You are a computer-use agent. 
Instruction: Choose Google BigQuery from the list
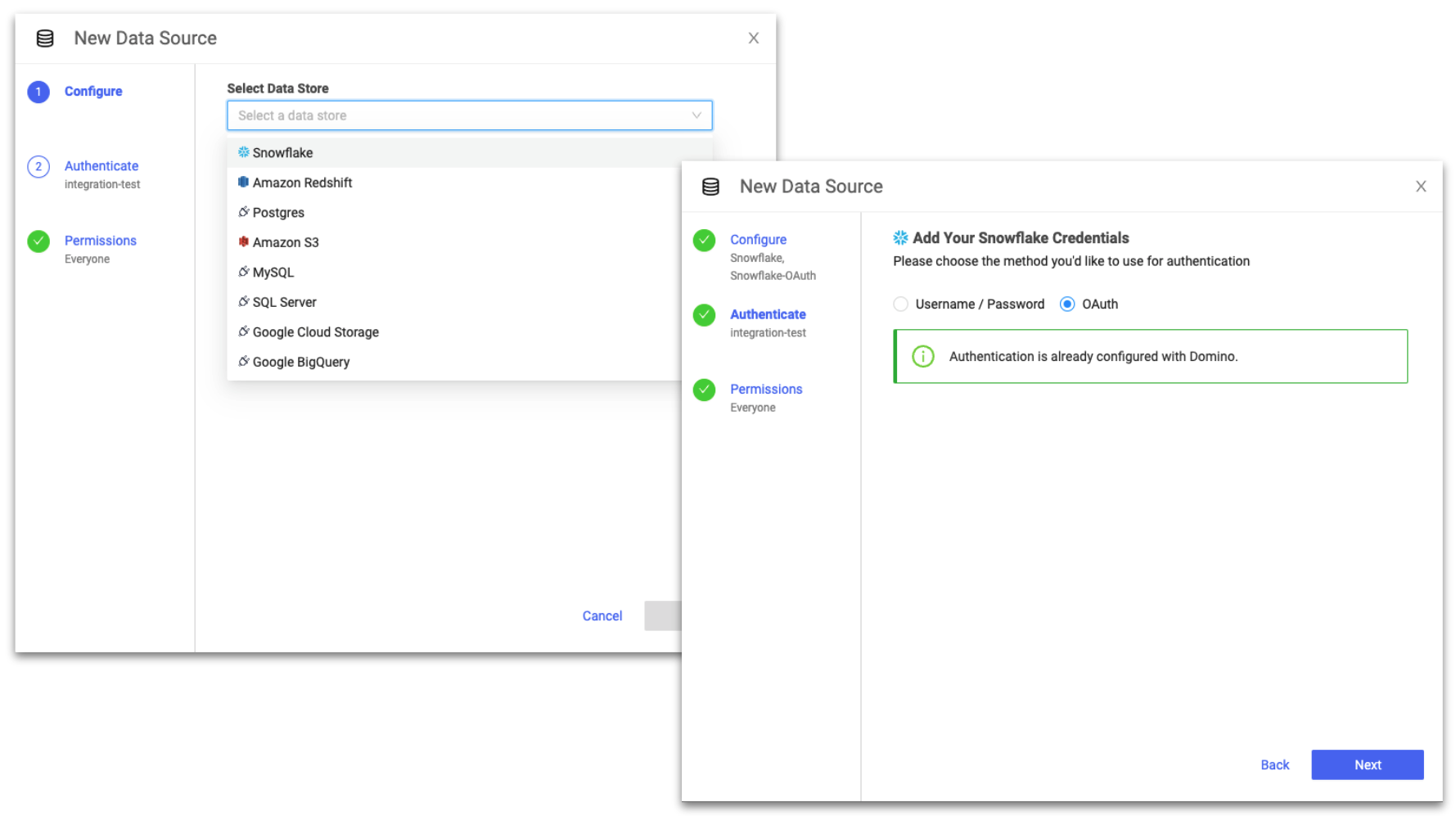pos(300,363)
